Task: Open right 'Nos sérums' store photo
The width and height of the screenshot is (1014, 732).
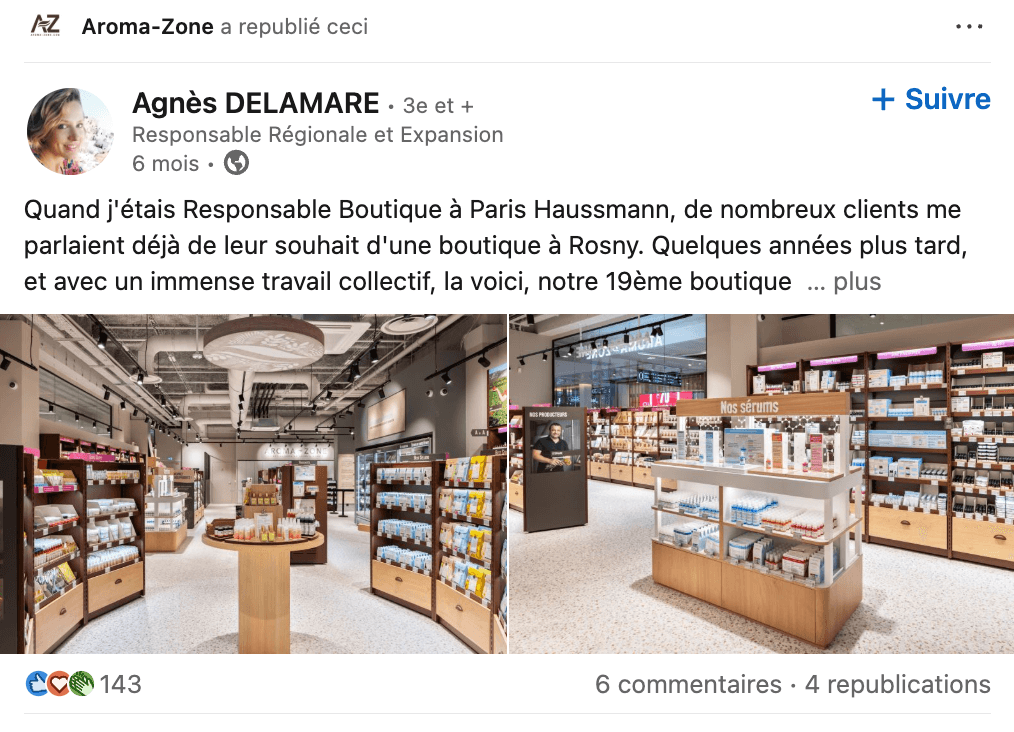Action: [762, 484]
